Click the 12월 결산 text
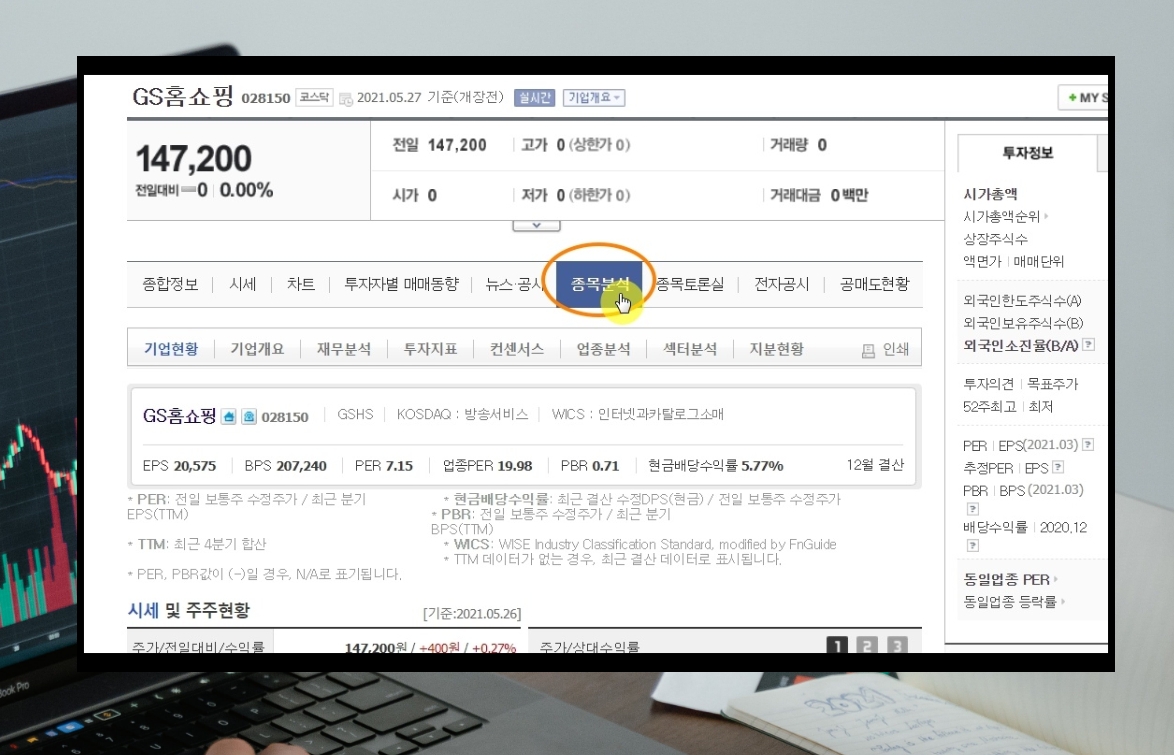 click(x=875, y=465)
